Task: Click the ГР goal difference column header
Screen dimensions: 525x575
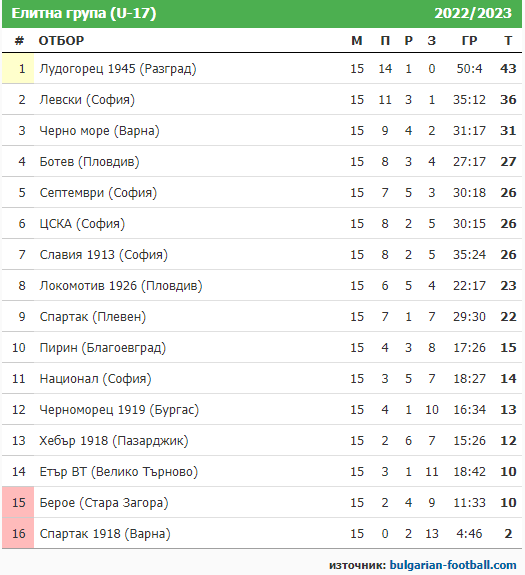Action: click(469, 40)
